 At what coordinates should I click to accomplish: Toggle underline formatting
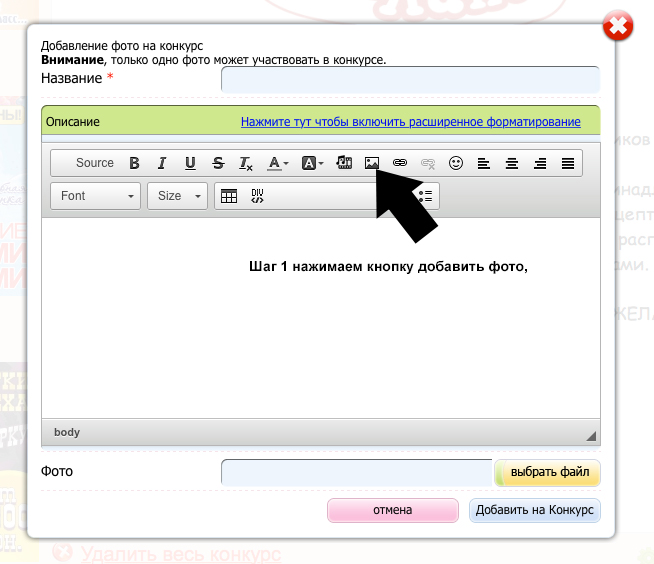(x=190, y=163)
